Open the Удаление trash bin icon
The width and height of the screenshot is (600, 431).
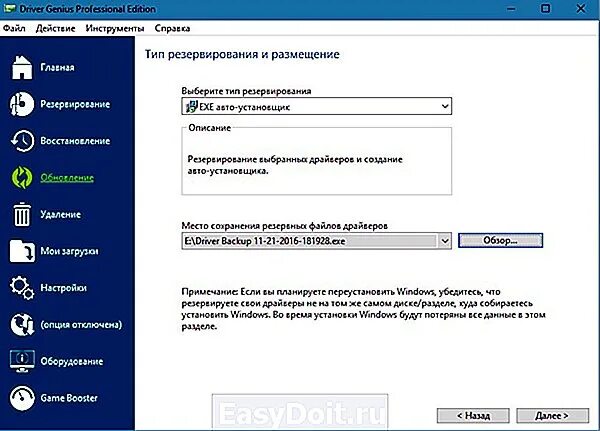pyautogui.click(x=22, y=214)
